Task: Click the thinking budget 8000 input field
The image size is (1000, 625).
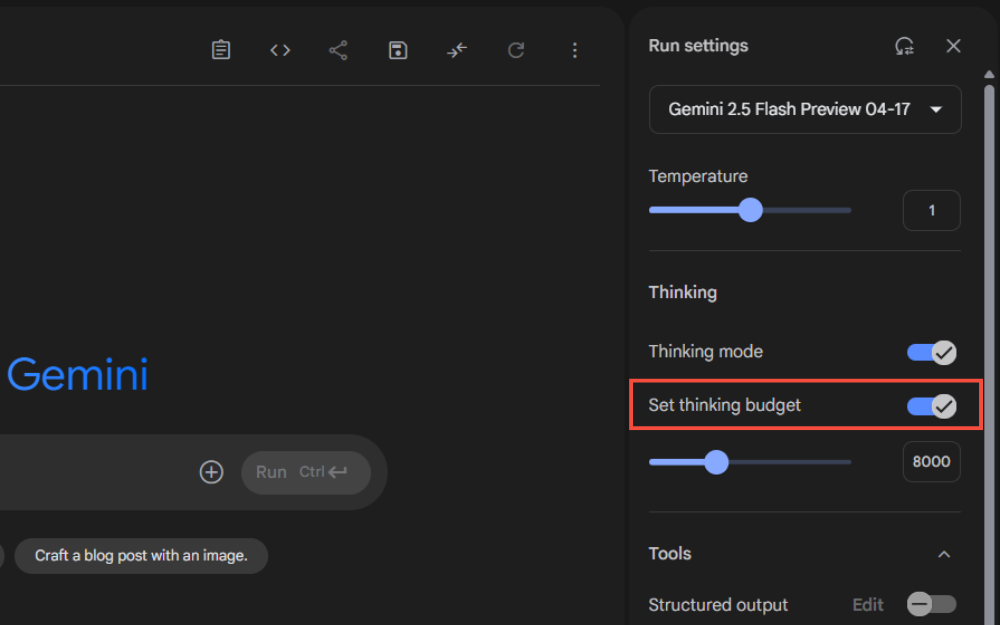Action: [x=932, y=462]
